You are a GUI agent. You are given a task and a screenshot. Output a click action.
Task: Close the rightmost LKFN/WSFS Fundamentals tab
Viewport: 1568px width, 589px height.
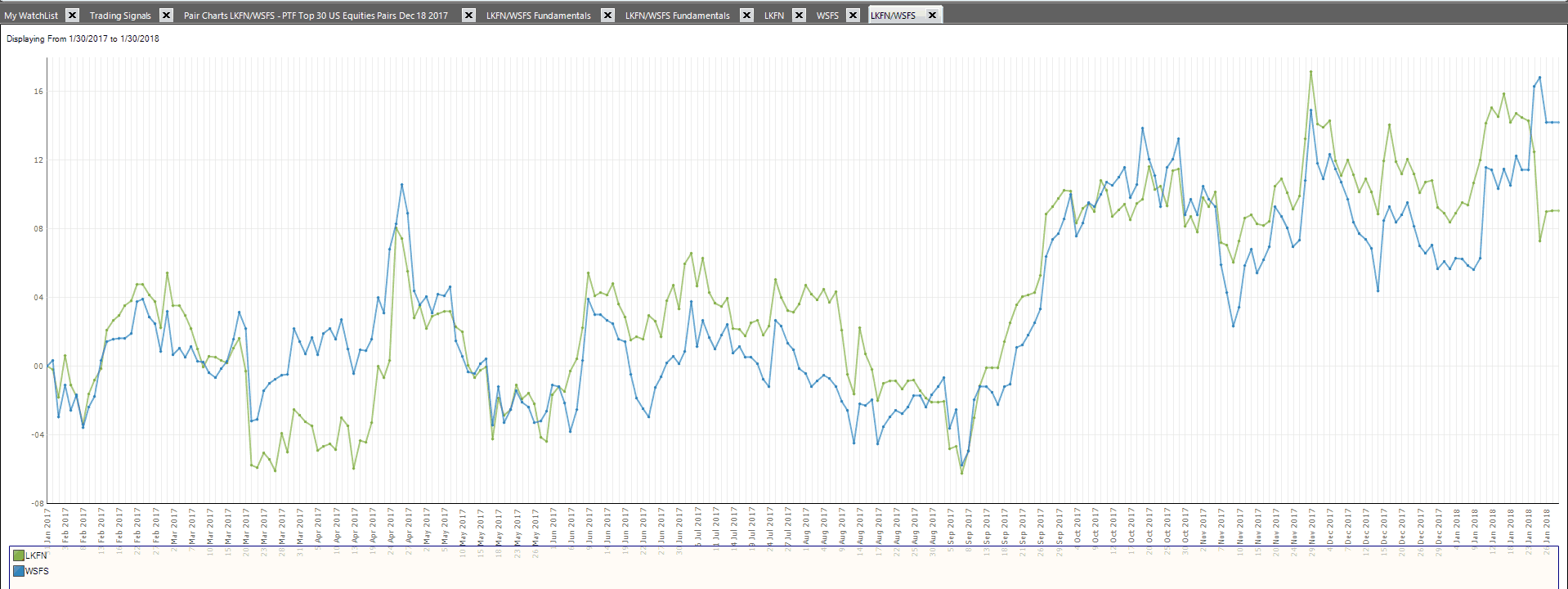pyautogui.click(x=746, y=15)
